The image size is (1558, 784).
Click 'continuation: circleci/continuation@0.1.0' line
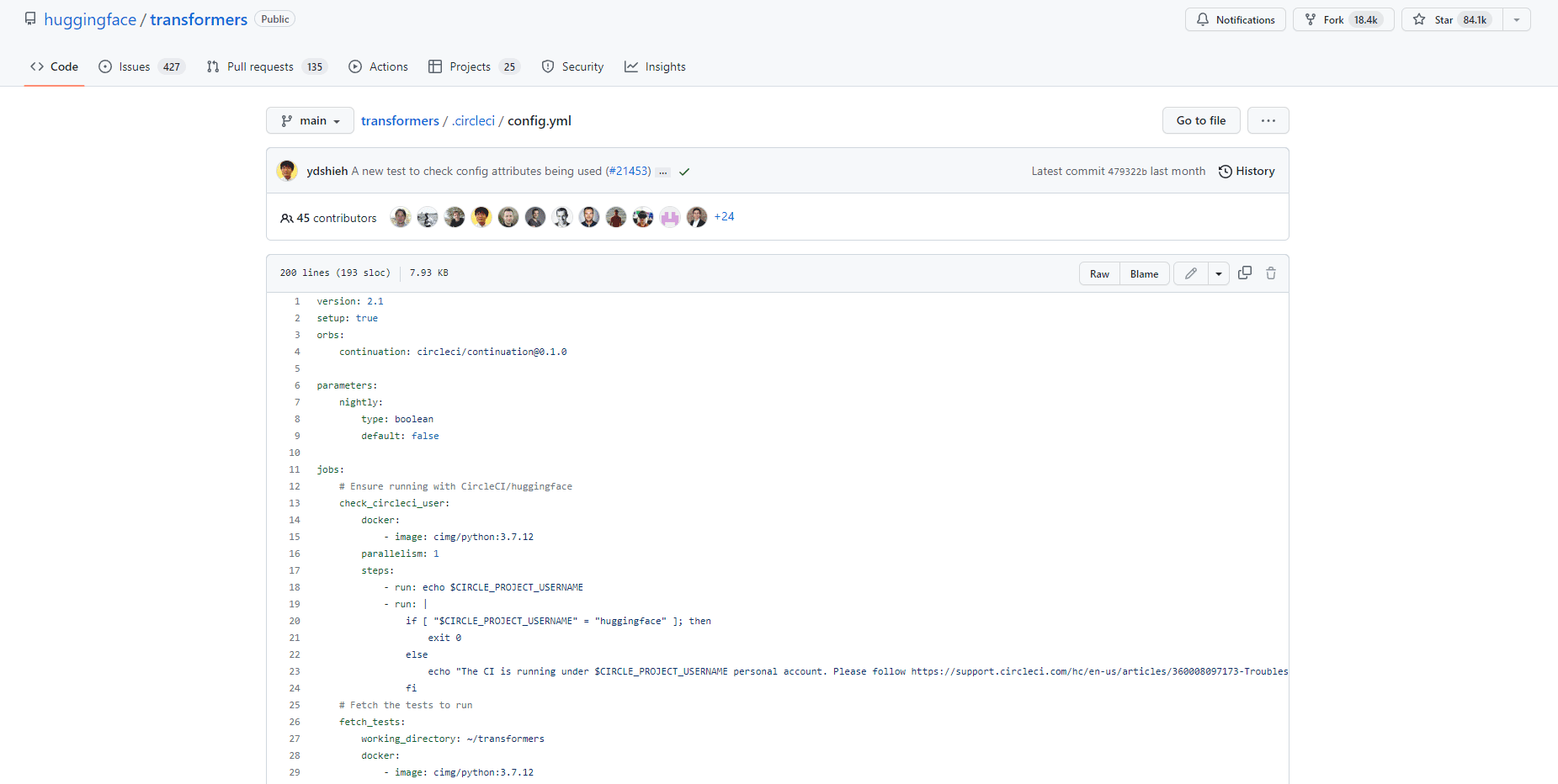pos(453,352)
